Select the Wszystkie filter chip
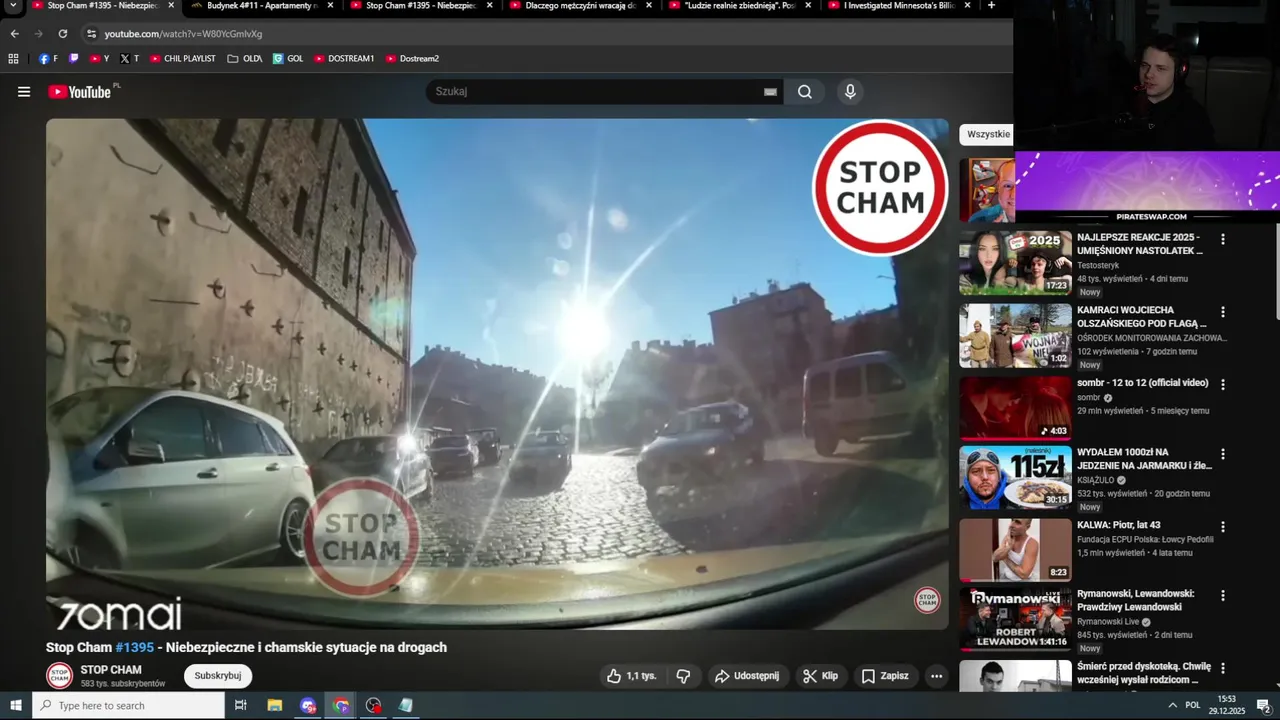Screen dimensions: 1280x720 [987, 134]
